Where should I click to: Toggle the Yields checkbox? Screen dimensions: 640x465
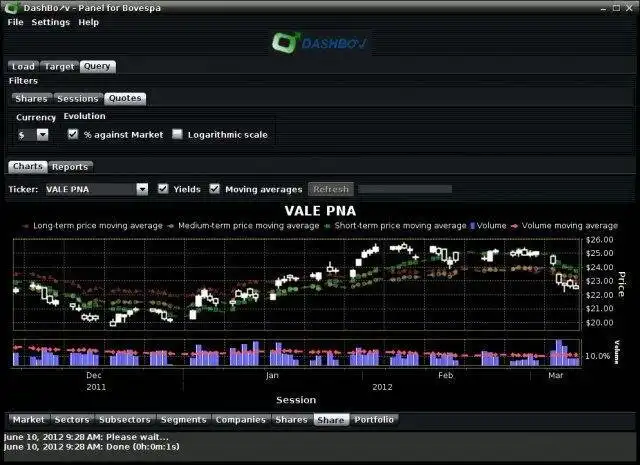[x=163, y=189]
